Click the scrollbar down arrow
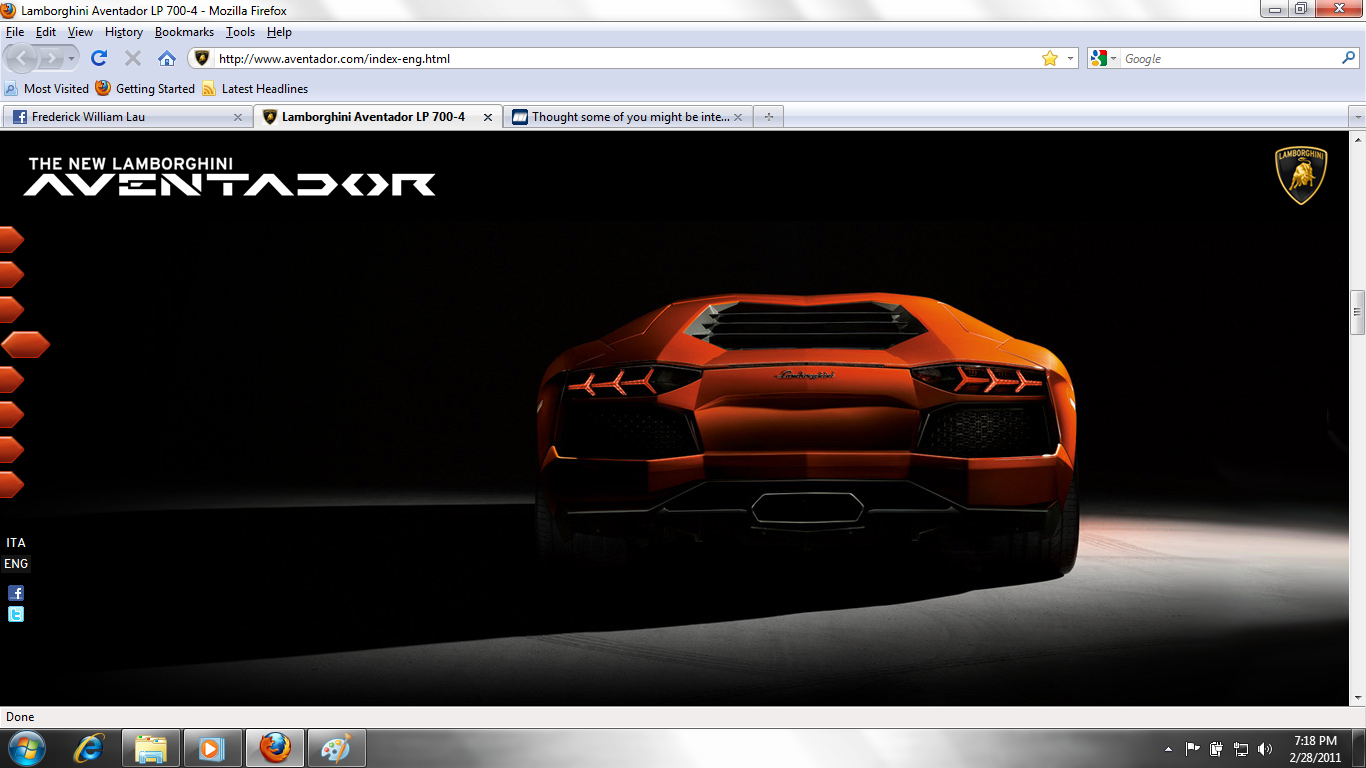 coord(1357,697)
